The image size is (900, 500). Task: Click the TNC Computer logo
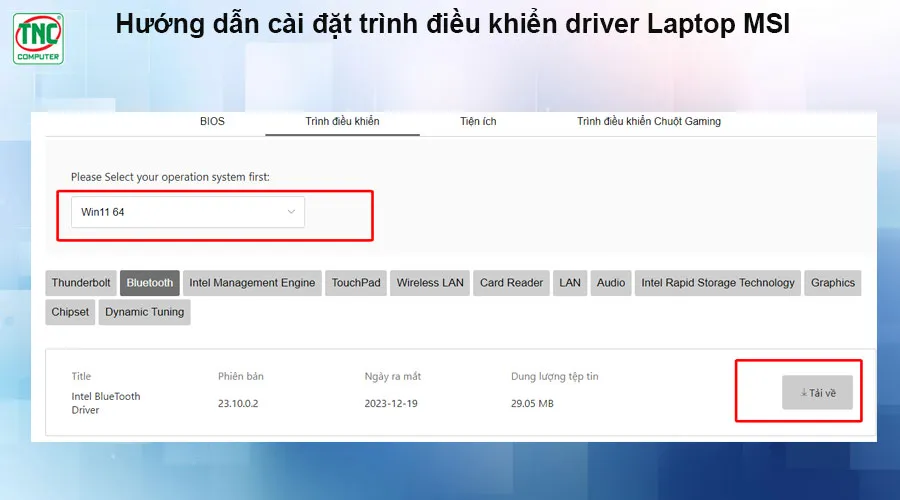click(38, 38)
